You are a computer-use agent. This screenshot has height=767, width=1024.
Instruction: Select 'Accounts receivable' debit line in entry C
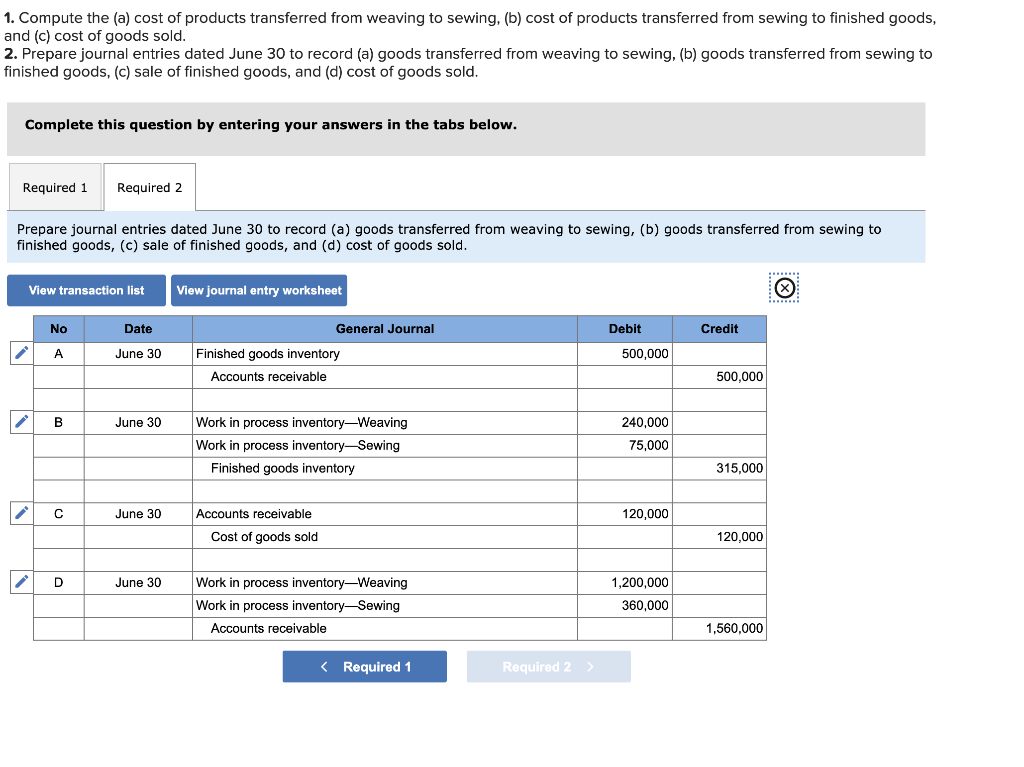pyautogui.click(x=385, y=514)
